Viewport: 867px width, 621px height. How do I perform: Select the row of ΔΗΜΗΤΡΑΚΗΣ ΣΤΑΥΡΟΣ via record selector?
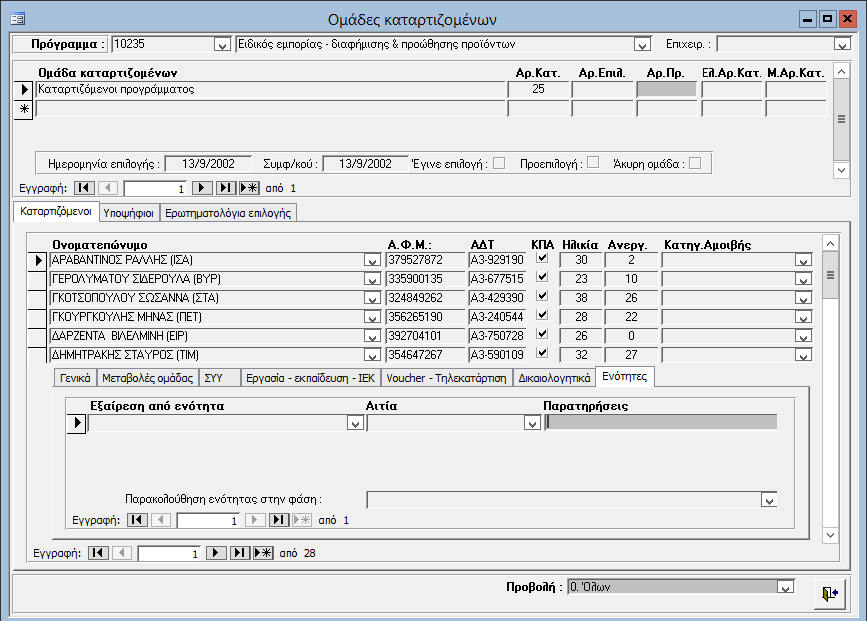tap(39, 354)
